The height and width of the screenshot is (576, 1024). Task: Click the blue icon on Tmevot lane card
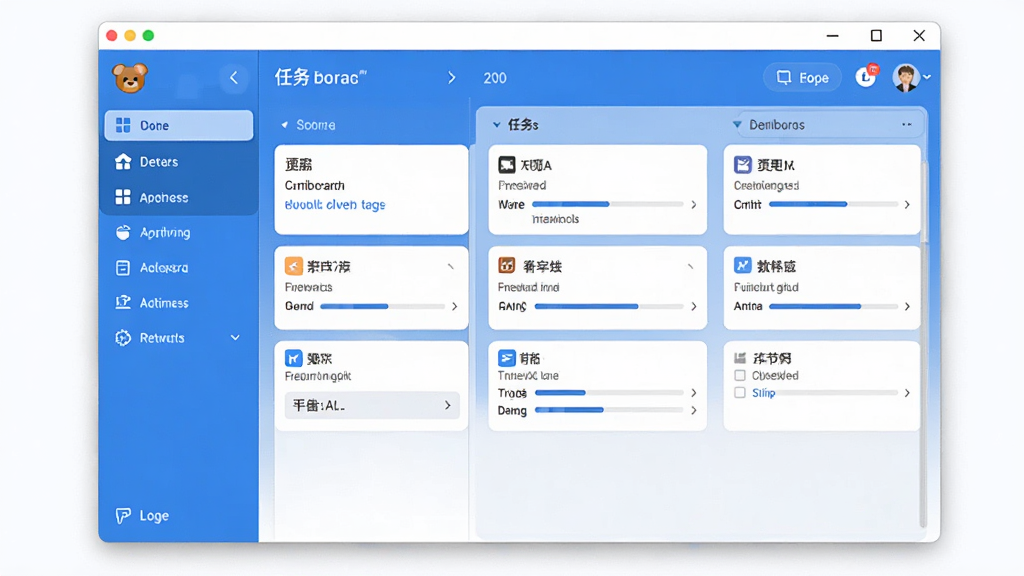(x=507, y=358)
